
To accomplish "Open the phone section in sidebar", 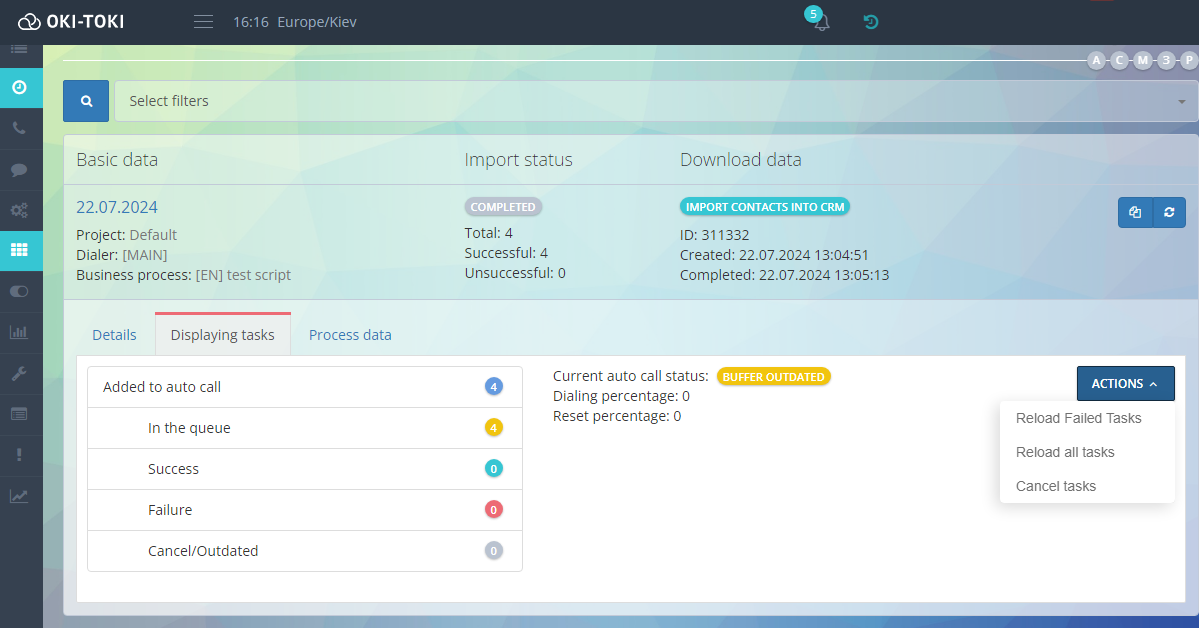I will [x=19, y=129].
